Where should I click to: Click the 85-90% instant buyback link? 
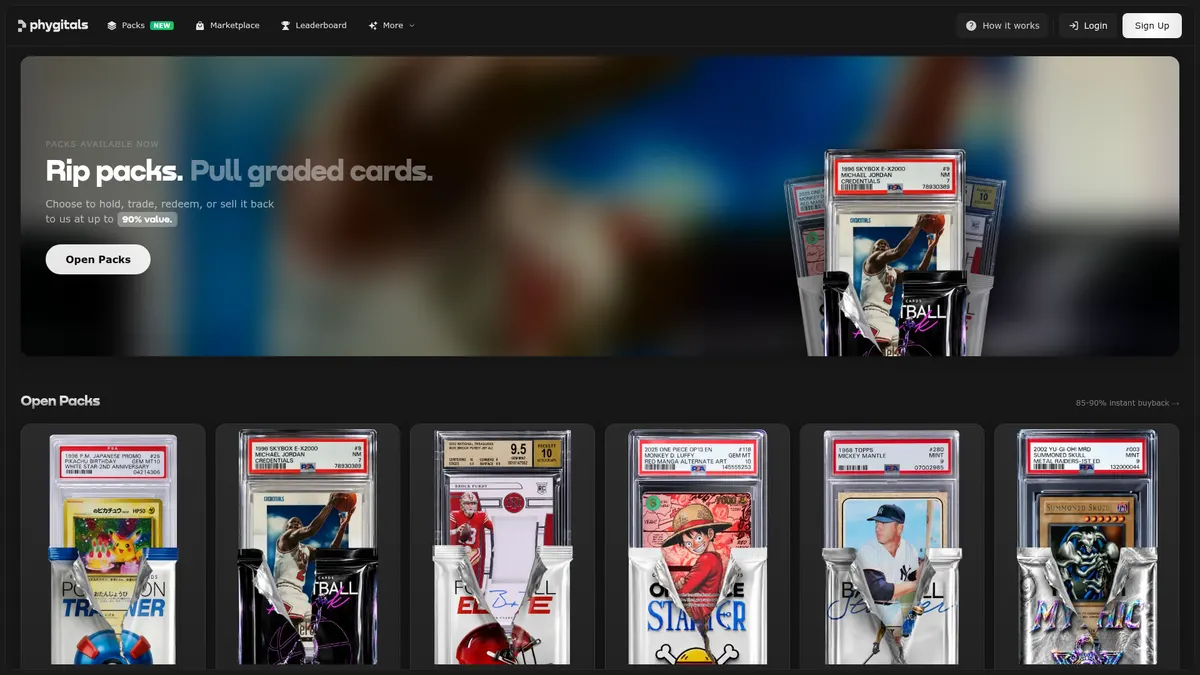pos(1127,403)
